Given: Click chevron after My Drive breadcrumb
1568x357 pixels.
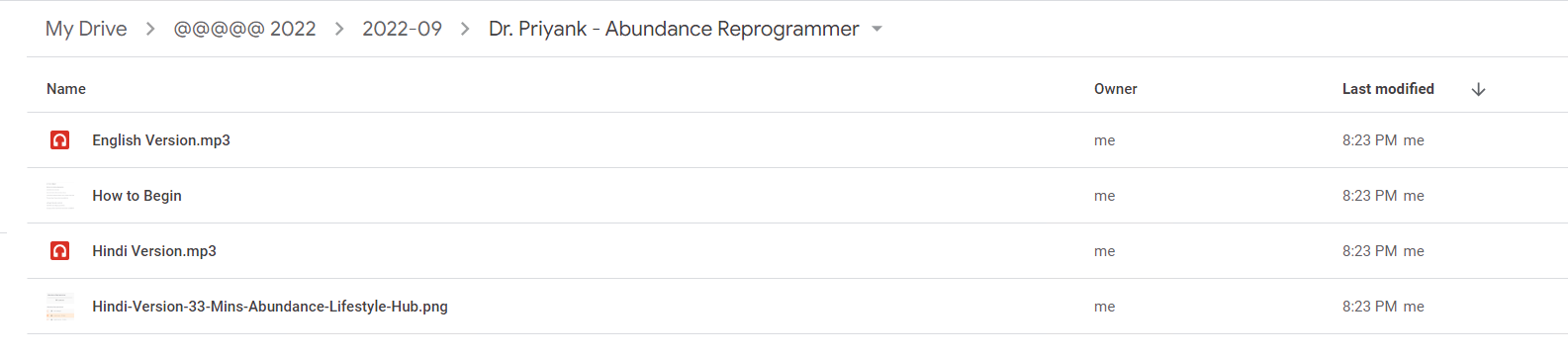Looking at the screenshot, I should pos(150,30).
